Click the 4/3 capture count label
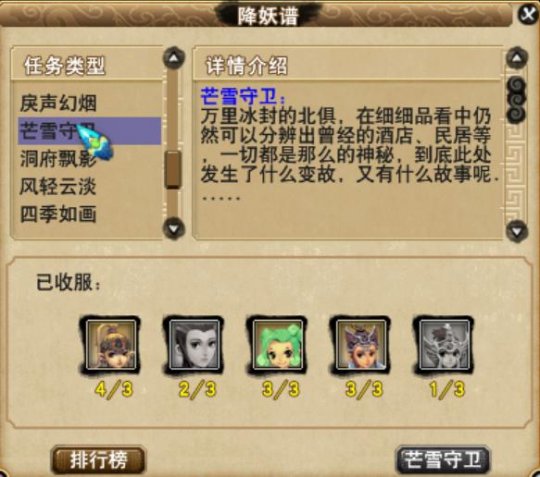The width and height of the screenshot is (540, 477). tap(114, 390)
